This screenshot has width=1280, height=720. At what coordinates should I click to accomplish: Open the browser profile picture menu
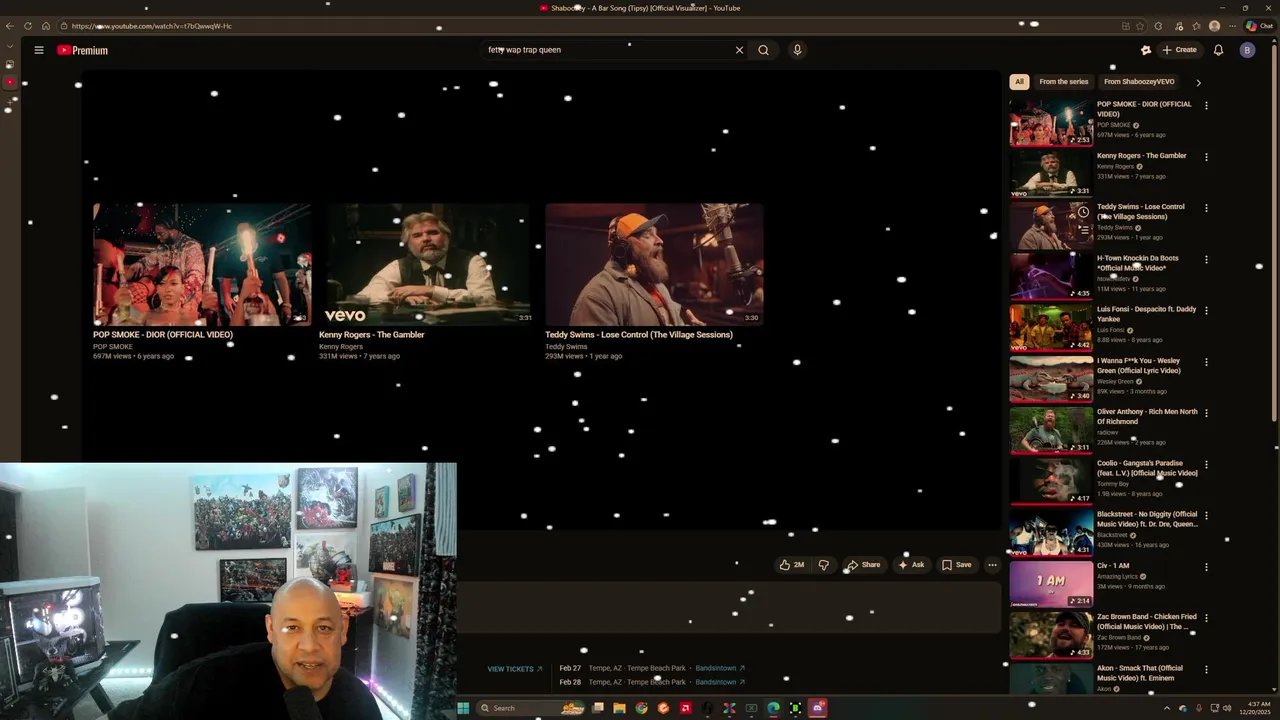(x=1214, y=26)
